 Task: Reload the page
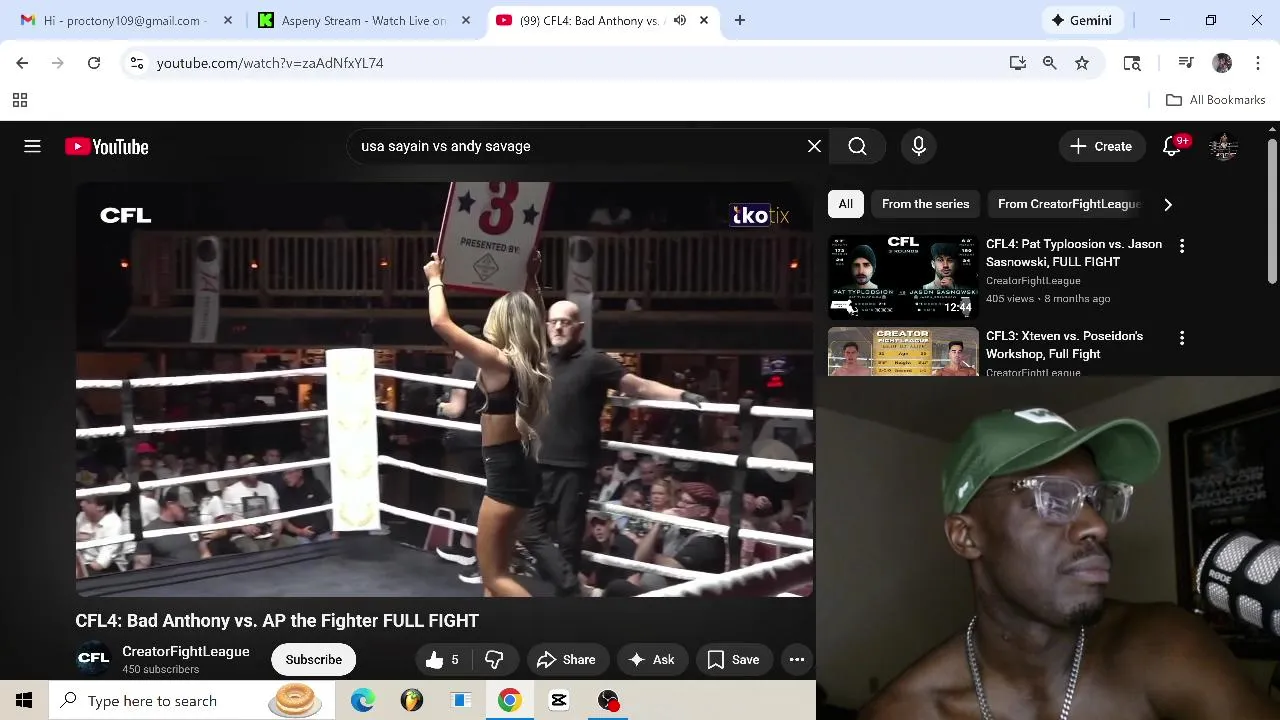[94, 63]
